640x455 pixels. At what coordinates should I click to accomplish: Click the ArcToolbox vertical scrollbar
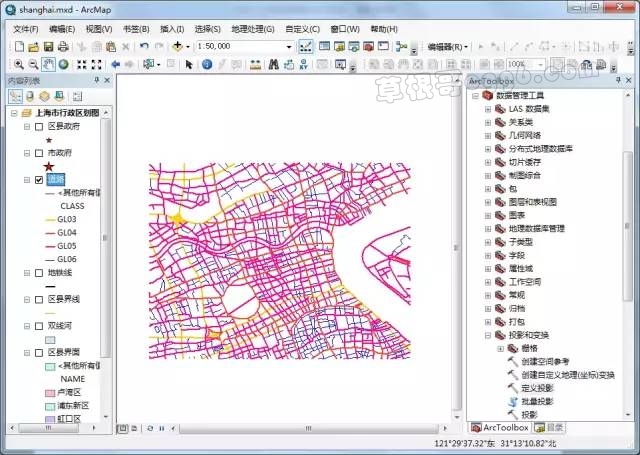coord(628,226)
